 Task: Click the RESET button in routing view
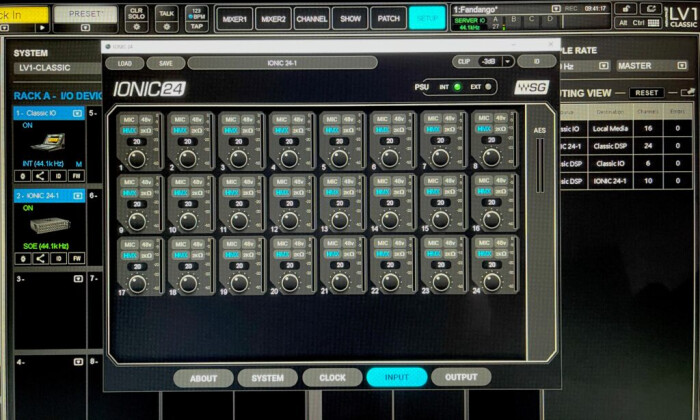(x=646, y=93)
